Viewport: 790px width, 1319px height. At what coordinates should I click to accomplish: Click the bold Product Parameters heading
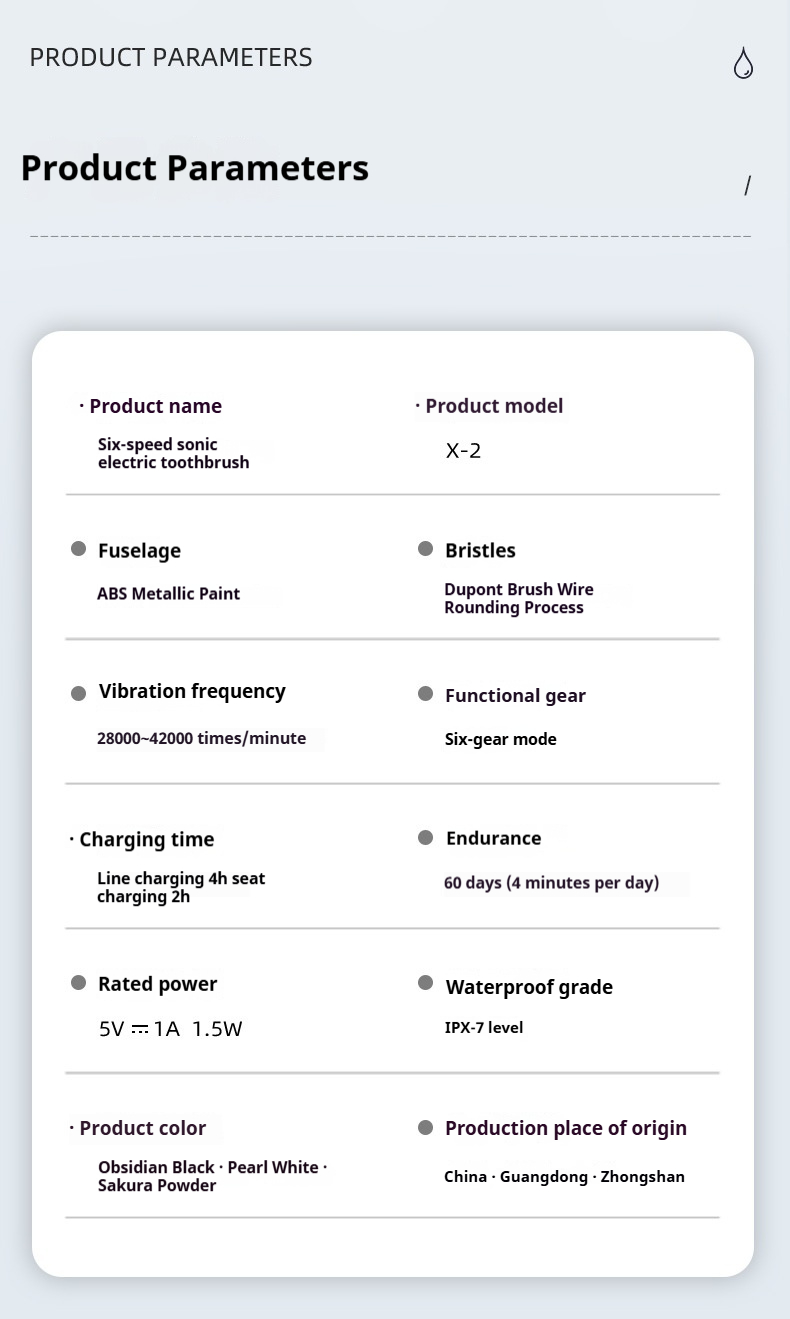(x=195, y=168)
